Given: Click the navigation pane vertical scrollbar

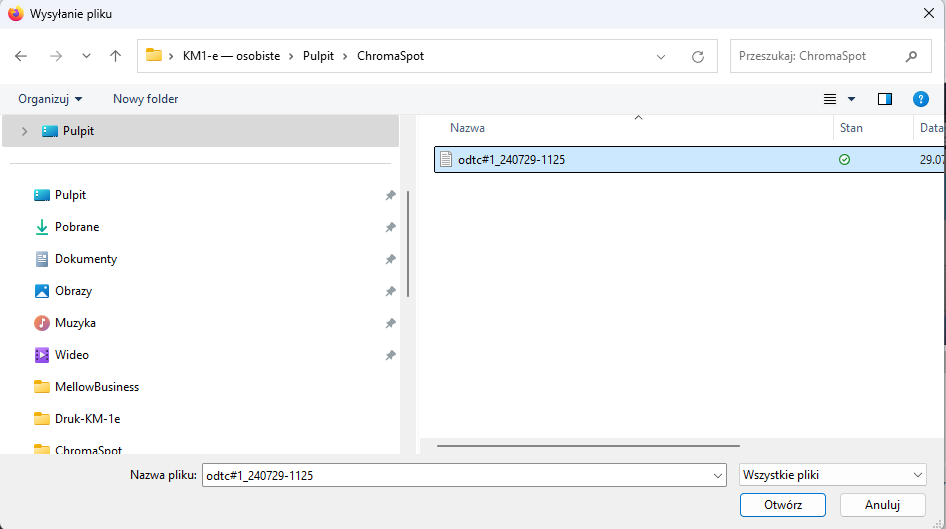Looking at the screenshot, I should click(408, 244).
